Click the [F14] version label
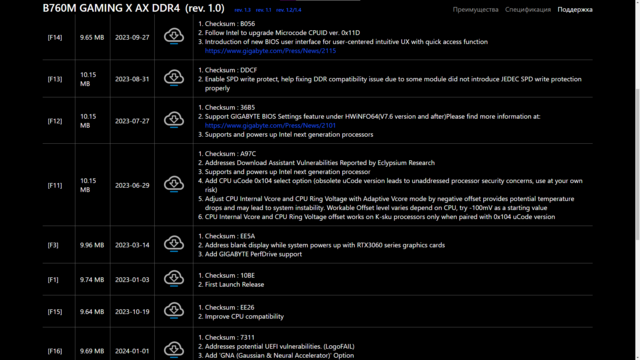This screenshot has height=360, width=640. [55, 37]
